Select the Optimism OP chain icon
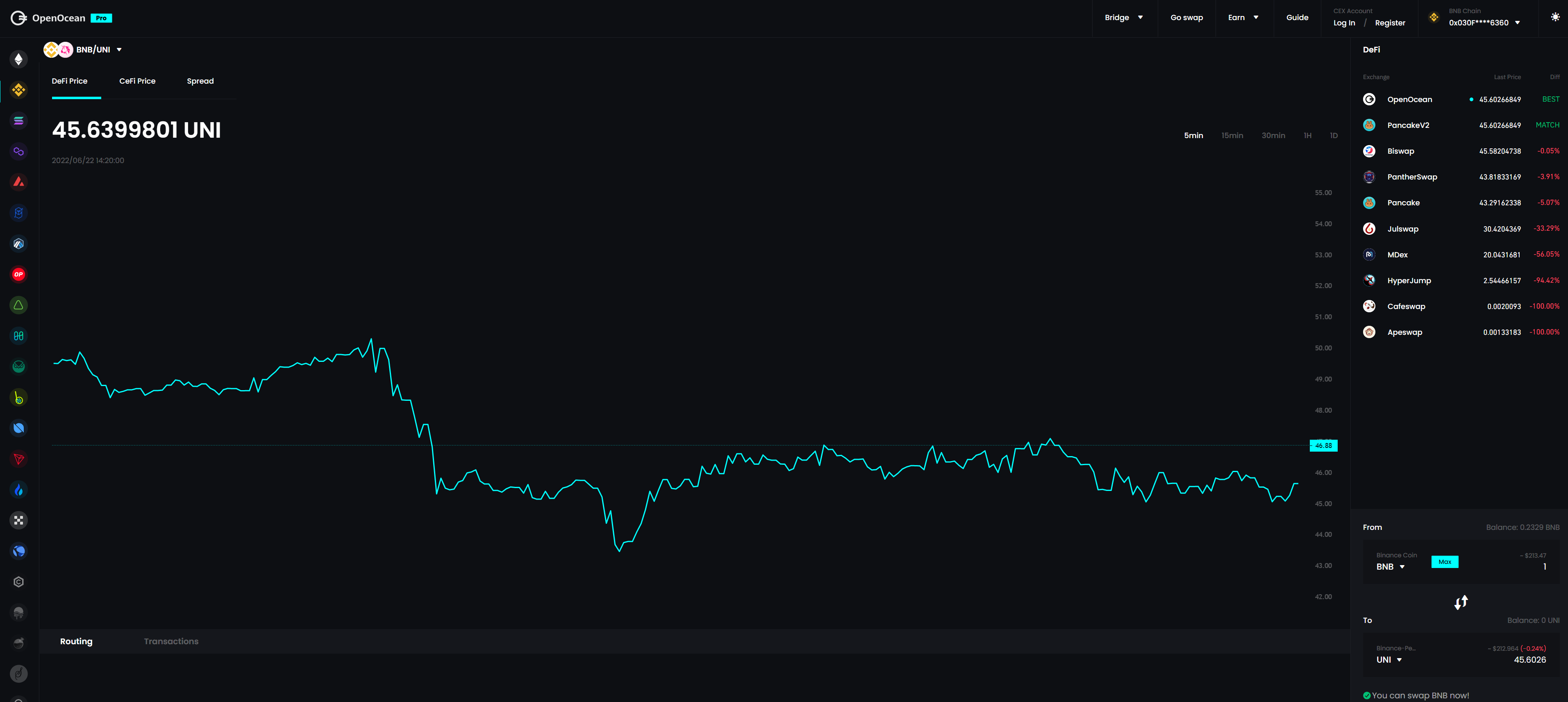The width and height of the screenshot is (1568, 702). pyautogui.click(x=18, y=274)
